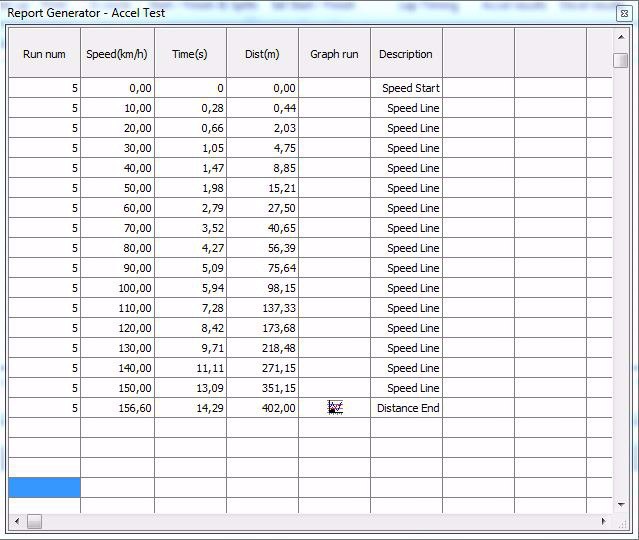This screenshot has height=540, width=639.
Task: Select the highlighted blue cell in the Run num column
Action: pyautogui.click(x=44, y=487)
